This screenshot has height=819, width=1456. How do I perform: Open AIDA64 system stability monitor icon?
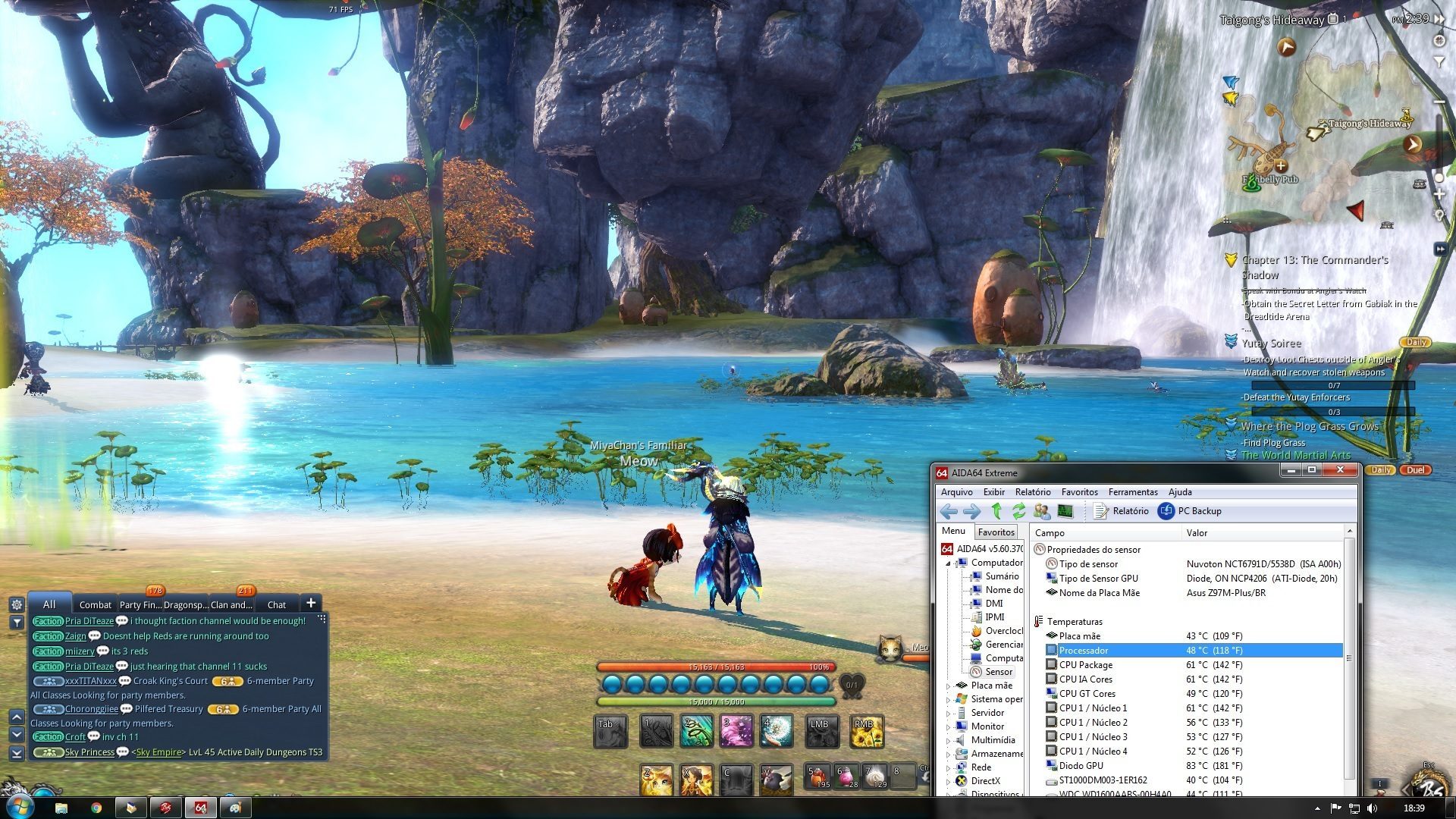(1065, 511)
